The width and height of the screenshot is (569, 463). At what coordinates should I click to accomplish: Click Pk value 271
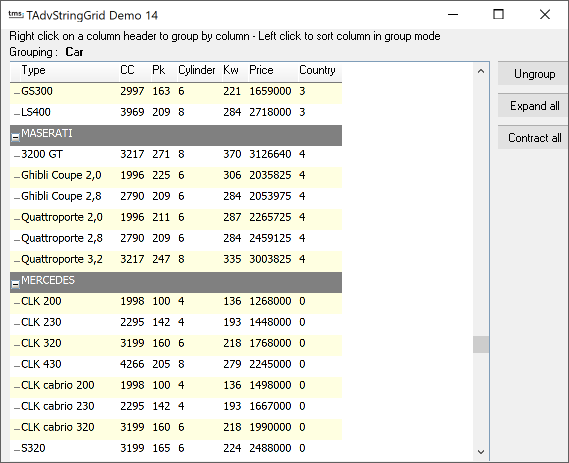(161, 155)
